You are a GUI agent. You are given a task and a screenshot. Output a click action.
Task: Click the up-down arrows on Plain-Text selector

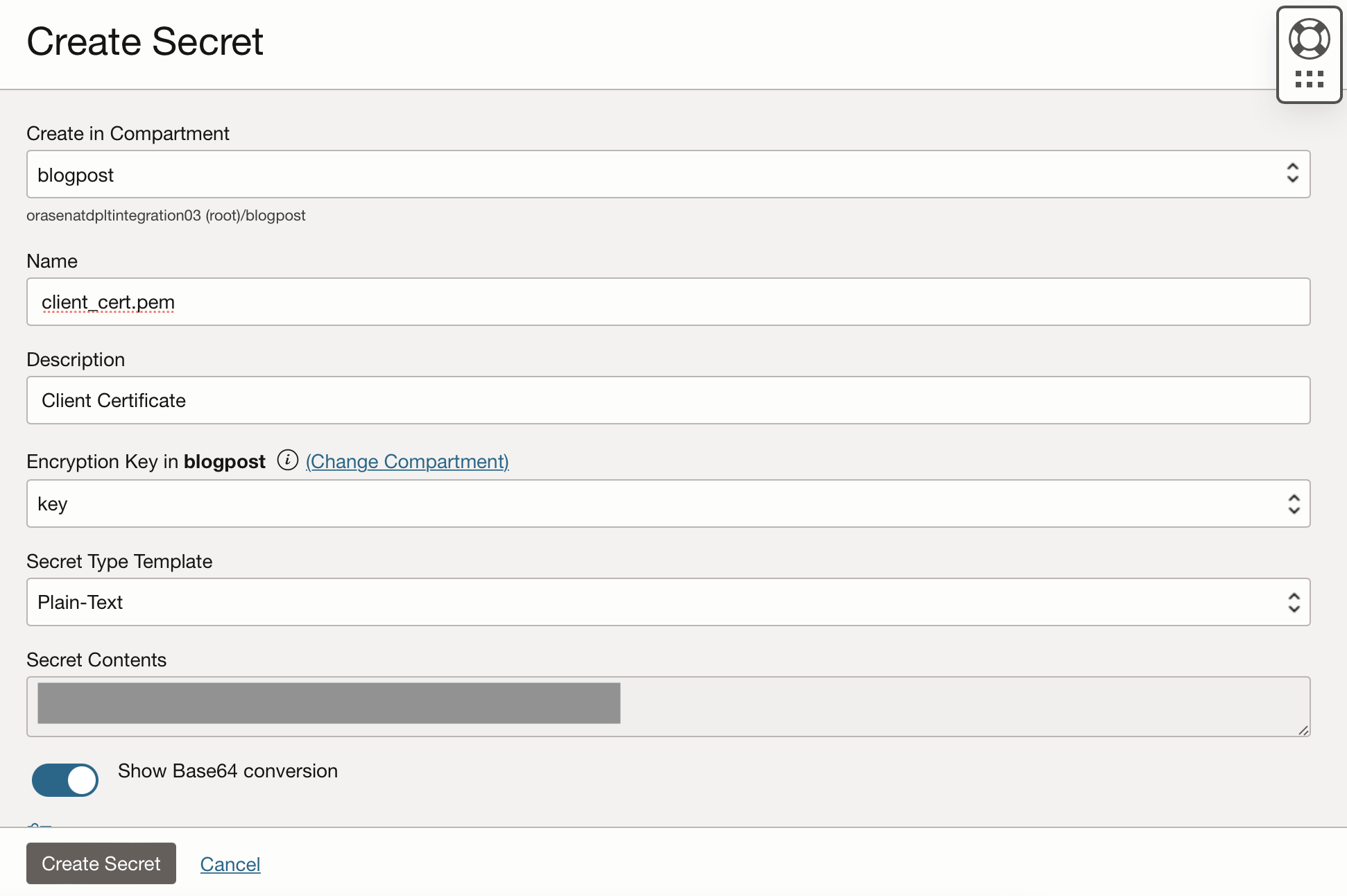1294,603
